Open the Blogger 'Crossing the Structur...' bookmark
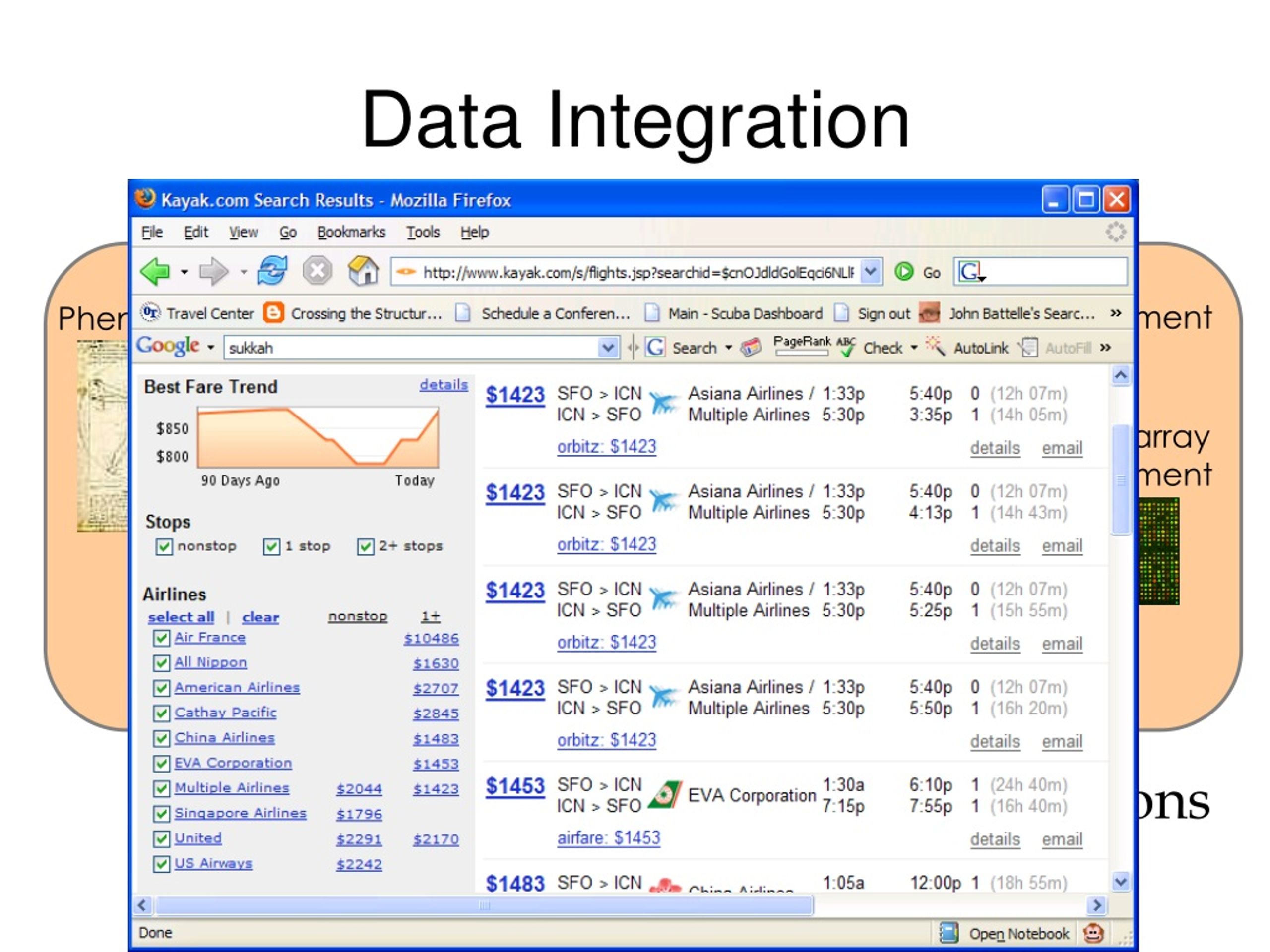Screen dimensions: 1270x952 pyautogui.click(x=354, y=313)
